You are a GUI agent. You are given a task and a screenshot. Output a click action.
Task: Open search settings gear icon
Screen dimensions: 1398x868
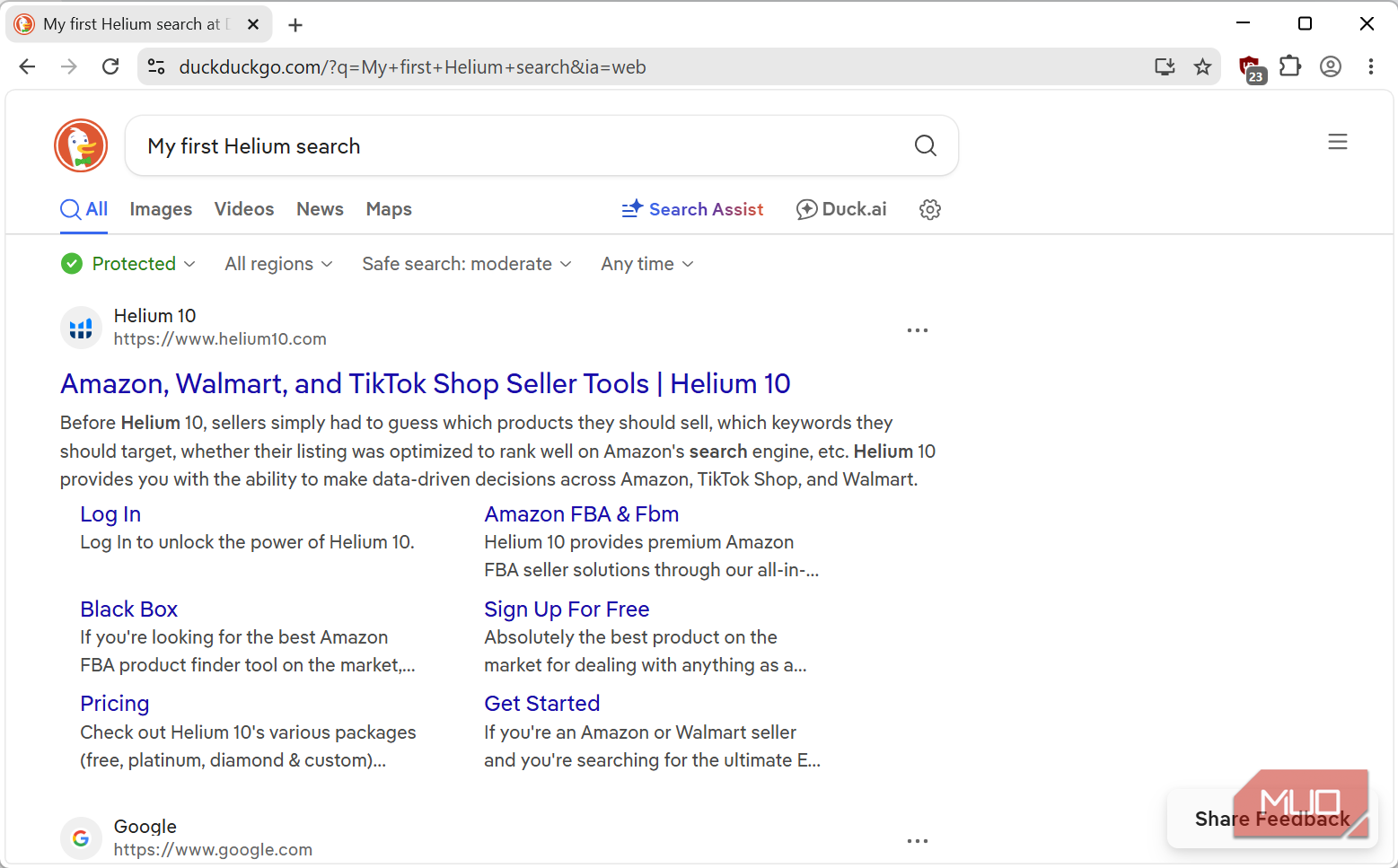point(930,209)
